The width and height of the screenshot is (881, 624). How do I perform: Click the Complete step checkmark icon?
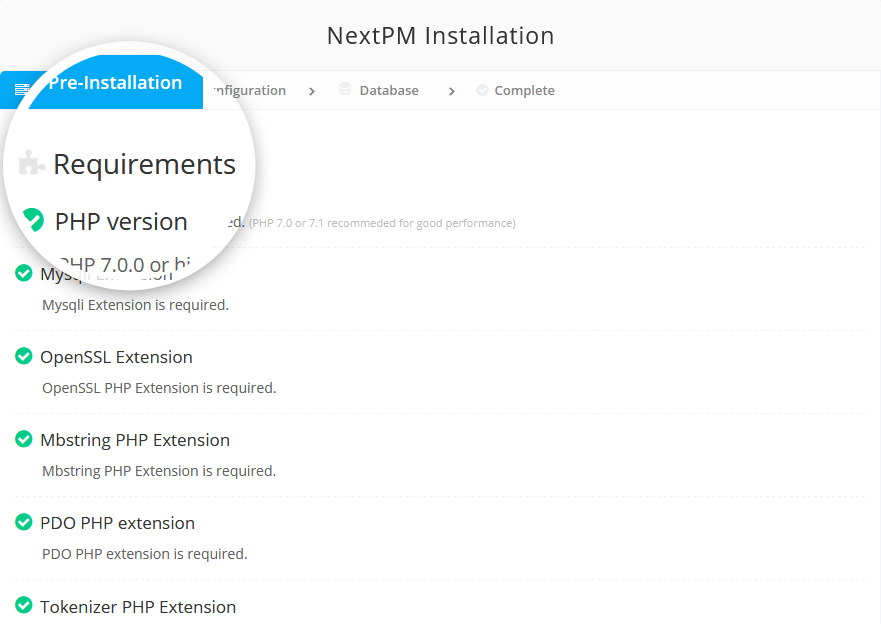pos(482,90)
